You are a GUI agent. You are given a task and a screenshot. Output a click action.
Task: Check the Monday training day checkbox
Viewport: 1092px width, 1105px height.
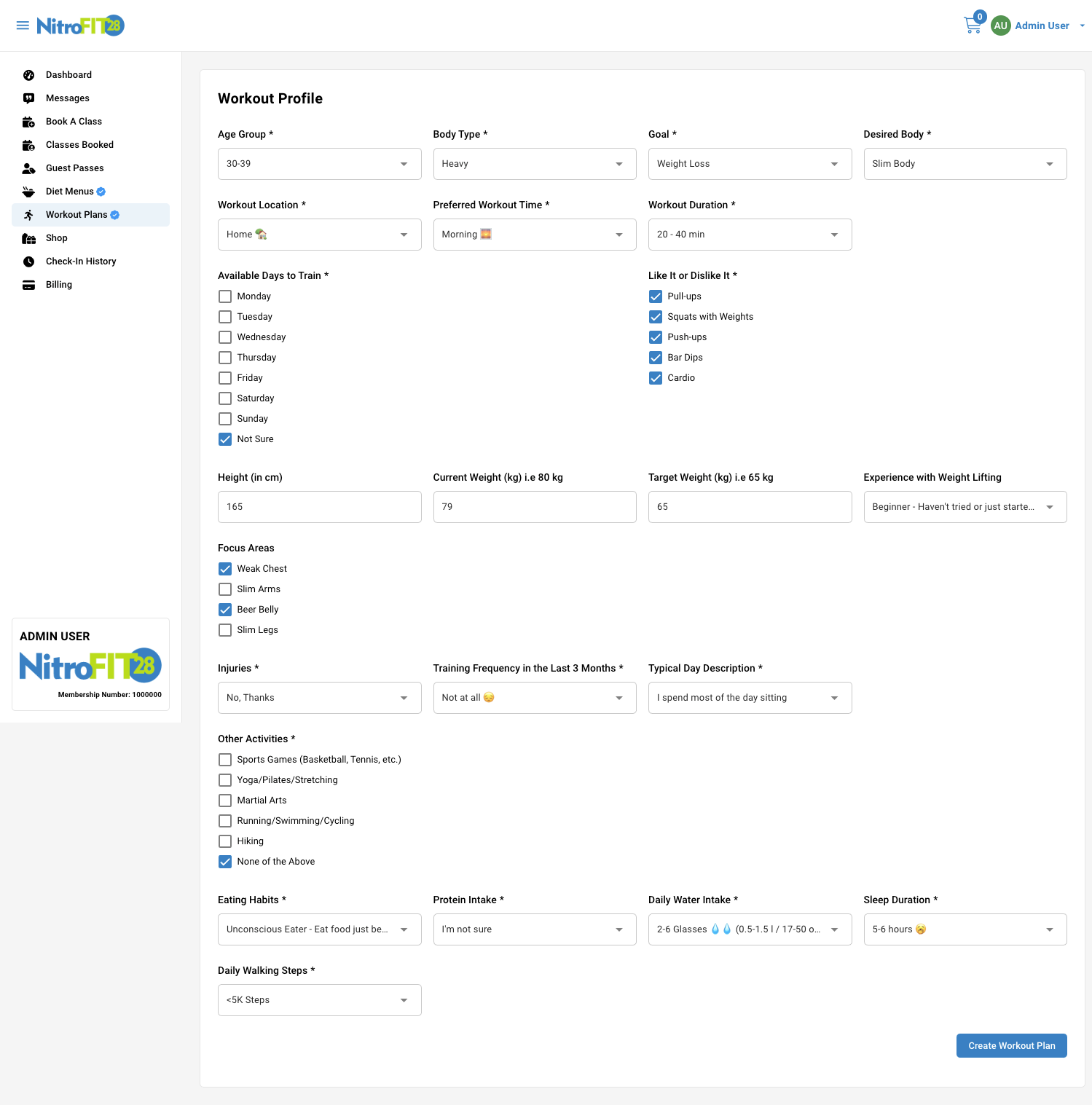pos(225,296)
